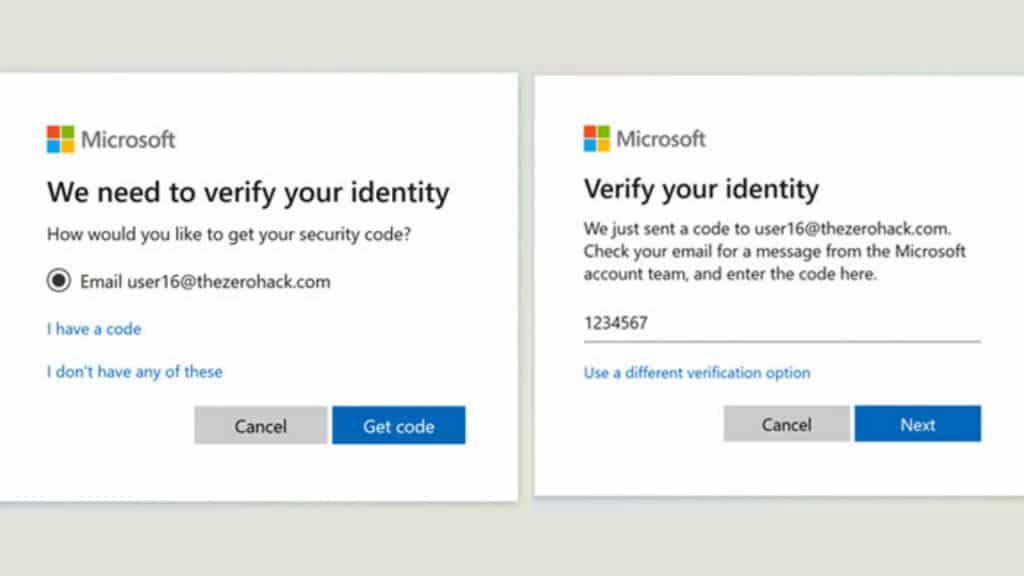Cancel the 'We need to verify your identity' dialog
Image resolution: width=1024 pixels, height=576 pixels.
point(261,426)
